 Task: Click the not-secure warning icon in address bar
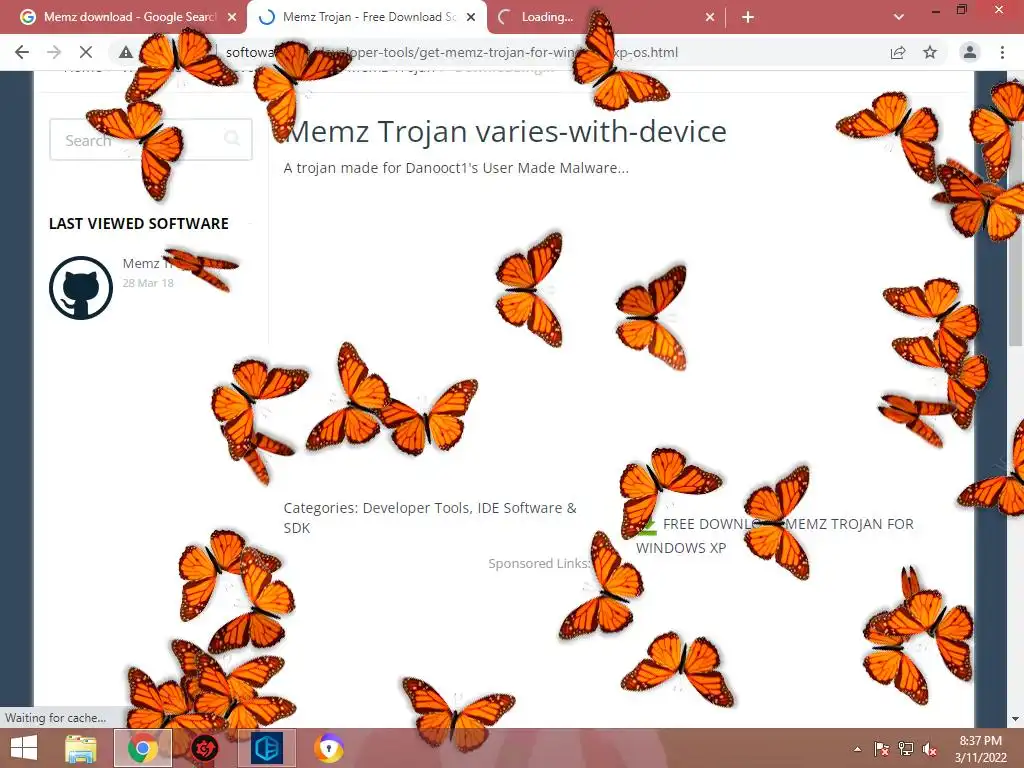[x=125, y=52]
